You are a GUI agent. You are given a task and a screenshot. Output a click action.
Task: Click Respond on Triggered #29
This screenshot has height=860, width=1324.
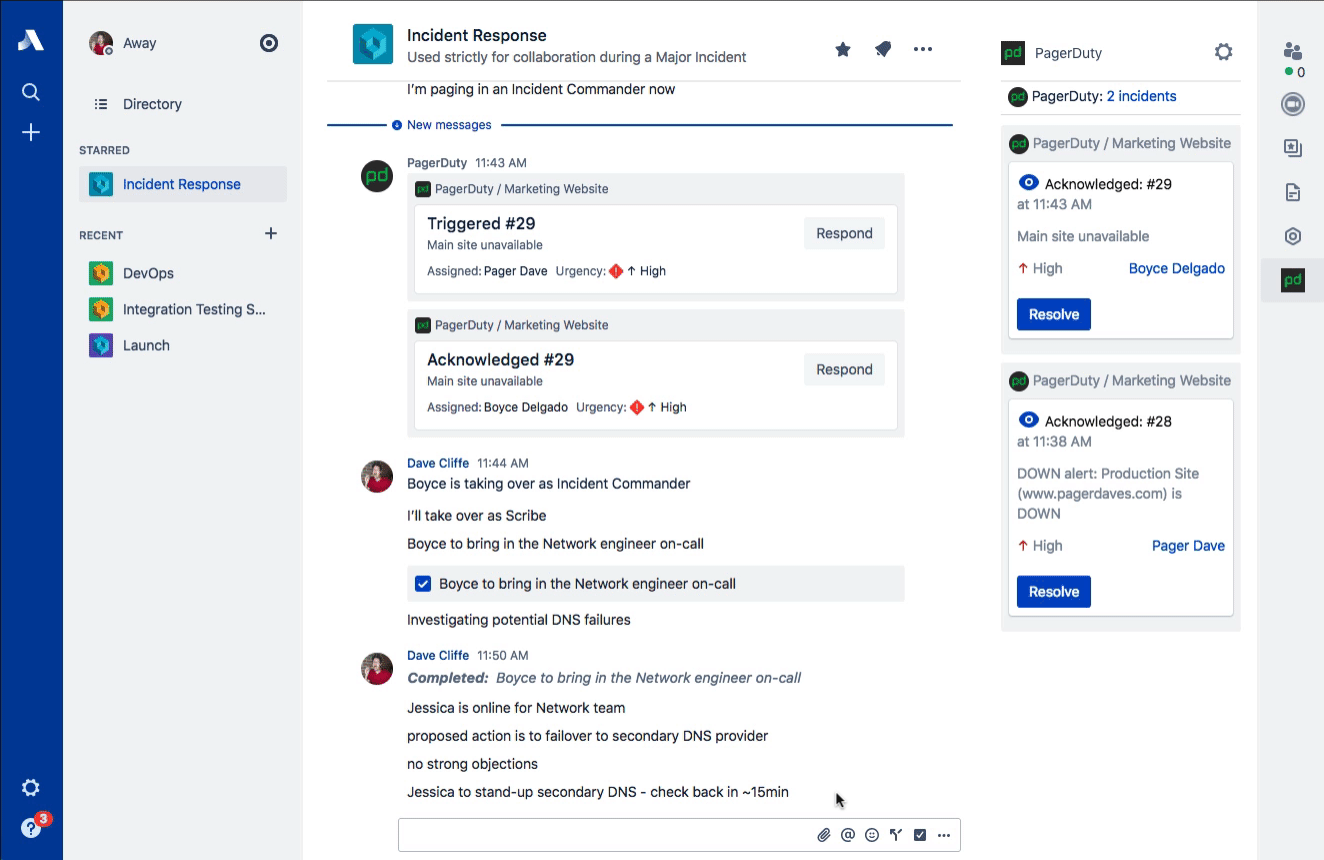point(844,233)
